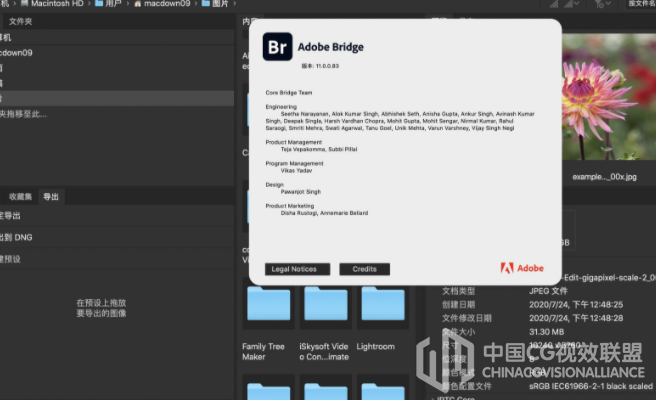
Task: Select the iSkysoft Video Converter folder icon
Action: [x=325, y=304]
